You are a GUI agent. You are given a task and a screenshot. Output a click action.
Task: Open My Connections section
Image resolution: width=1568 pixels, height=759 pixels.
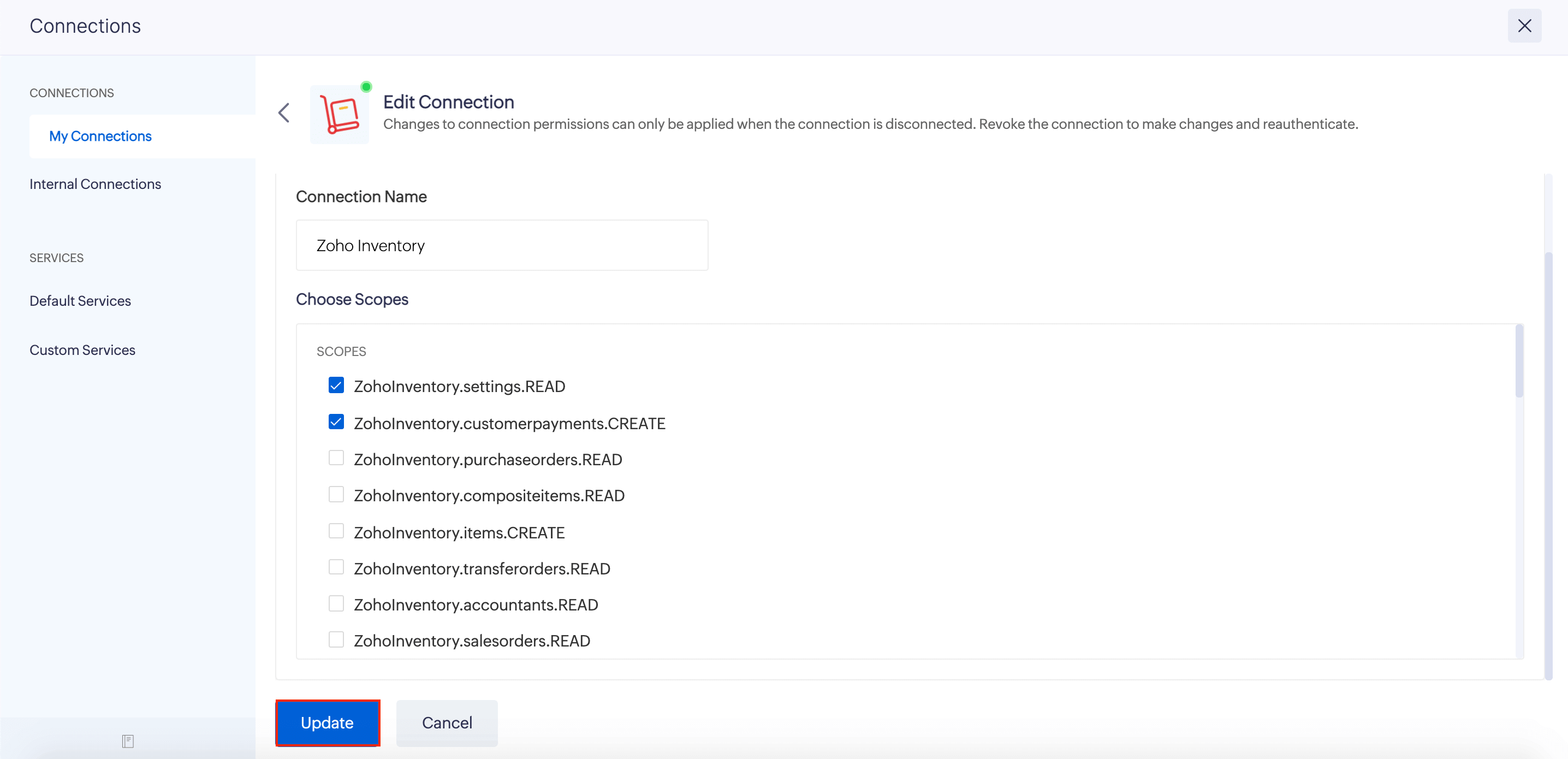click(x=100, y=137)
